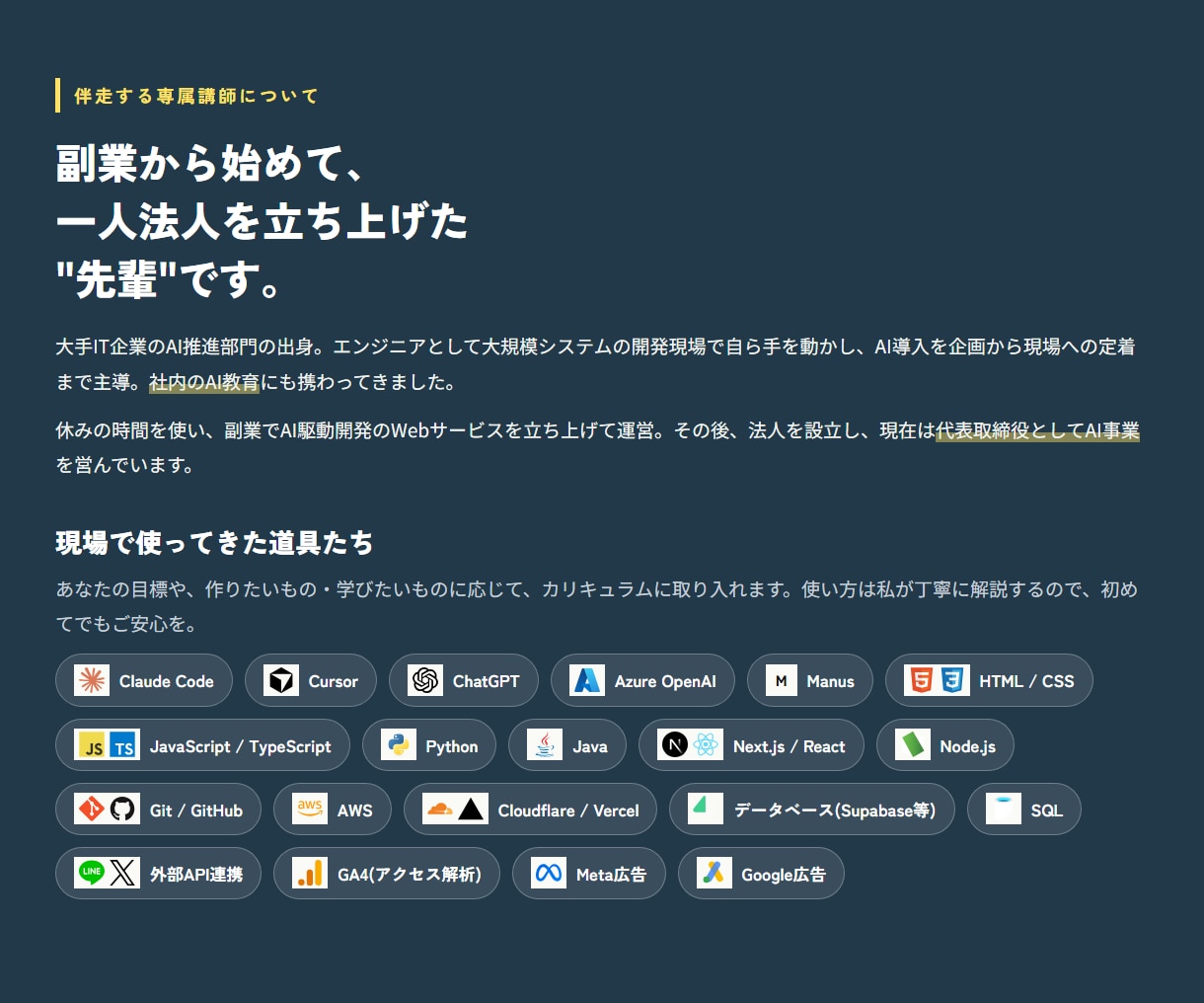Click the AWS label text
Screen dimensions: 1204x1003
(355, 810)
